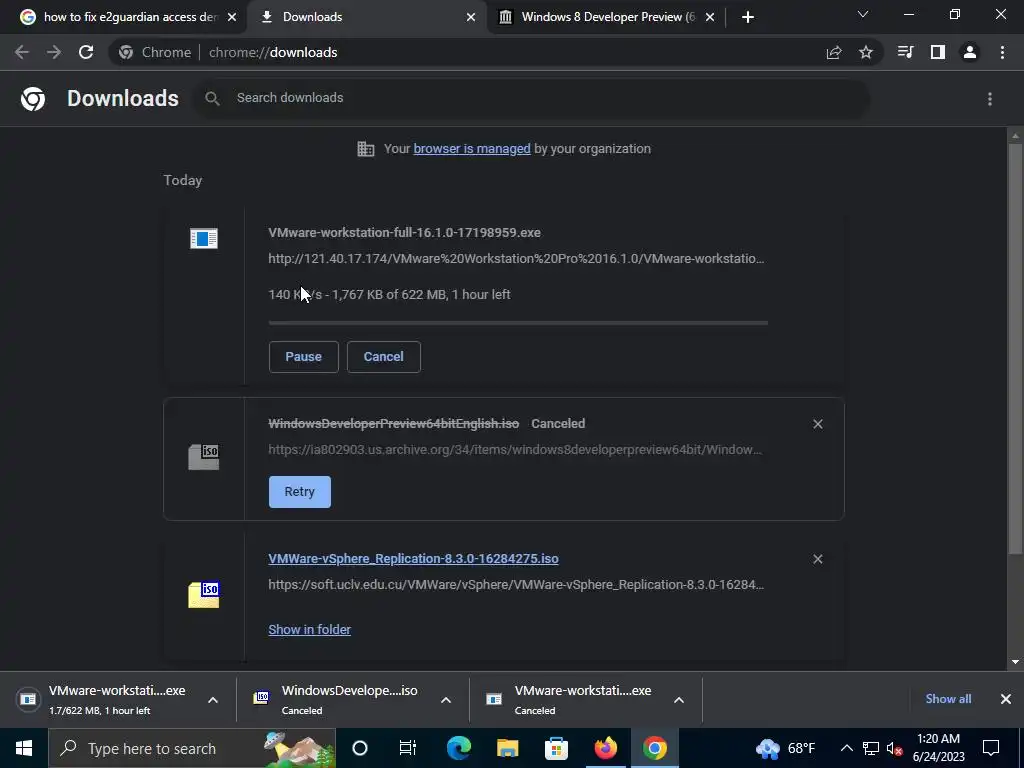Open the new tab plus button
Screen dimensions: 1024x768
click(748, 17)
